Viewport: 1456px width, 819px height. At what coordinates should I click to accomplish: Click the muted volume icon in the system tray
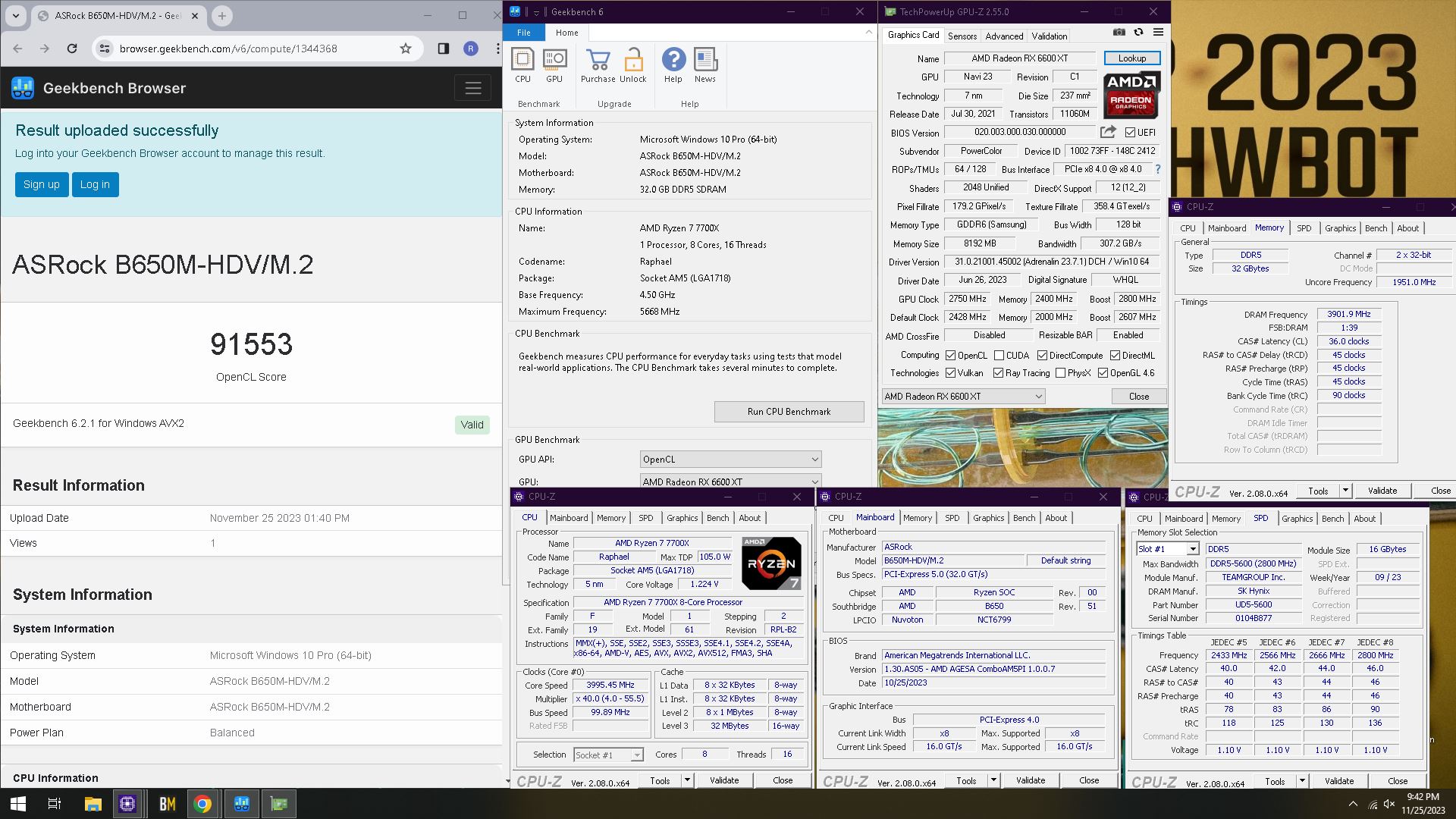click(x=1389, y=804)
